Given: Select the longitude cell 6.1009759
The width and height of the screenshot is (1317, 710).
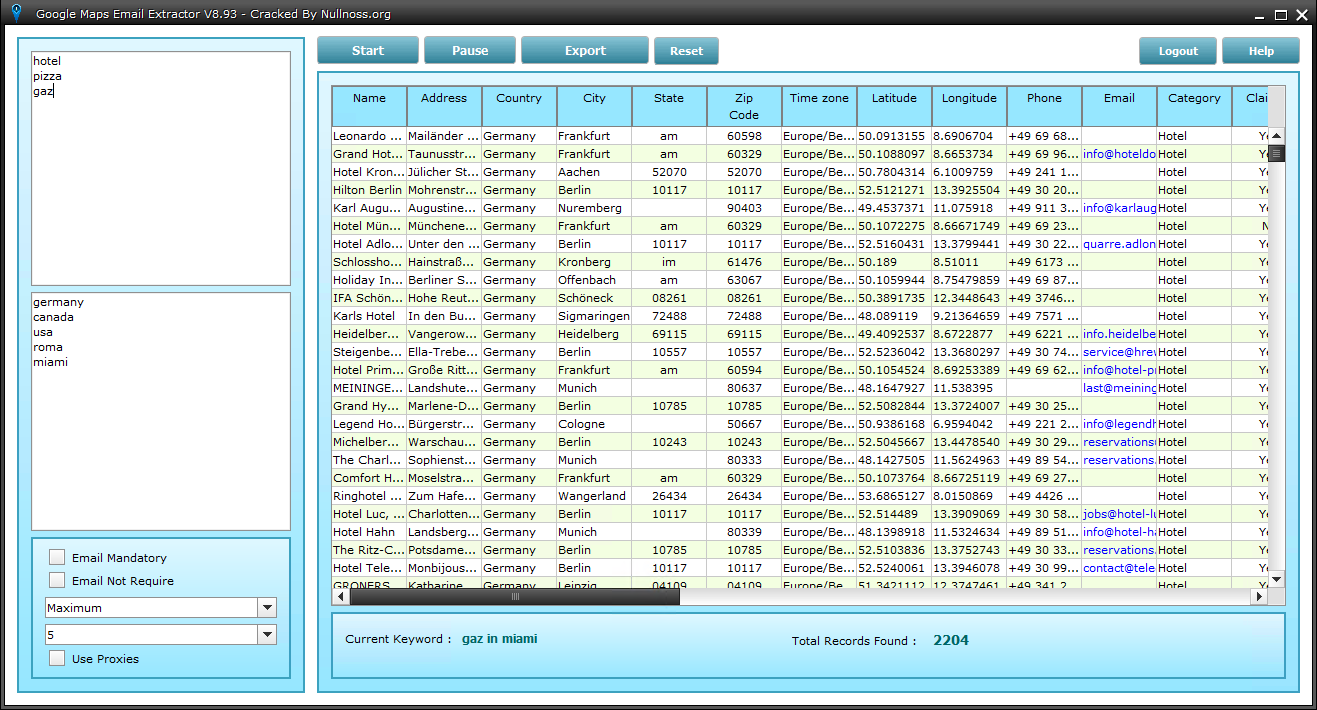Looking at the screenshot, I should pos(969,172).
